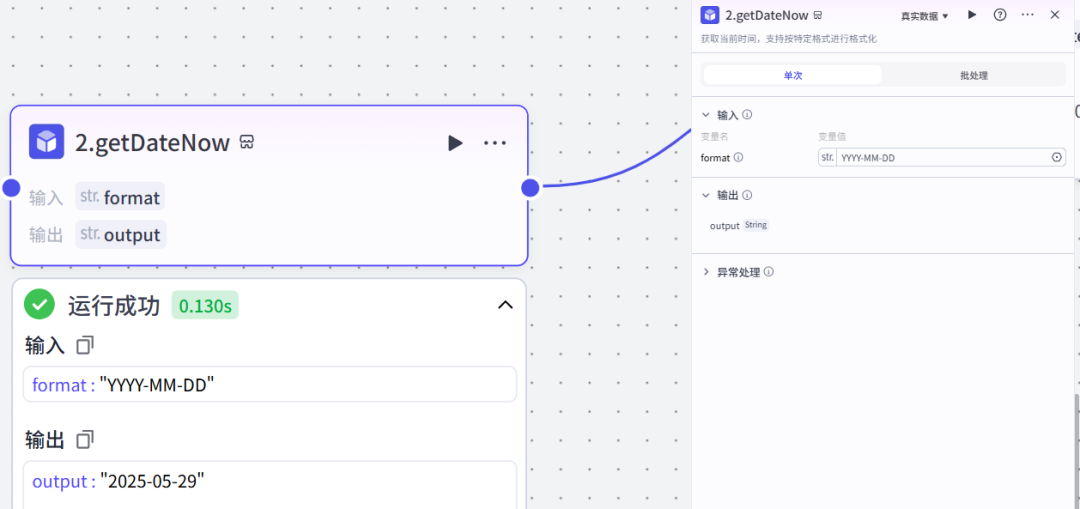Collapse the 输入 section
The height and width of the screenshot is (509, 1080).
click(705, 115)
